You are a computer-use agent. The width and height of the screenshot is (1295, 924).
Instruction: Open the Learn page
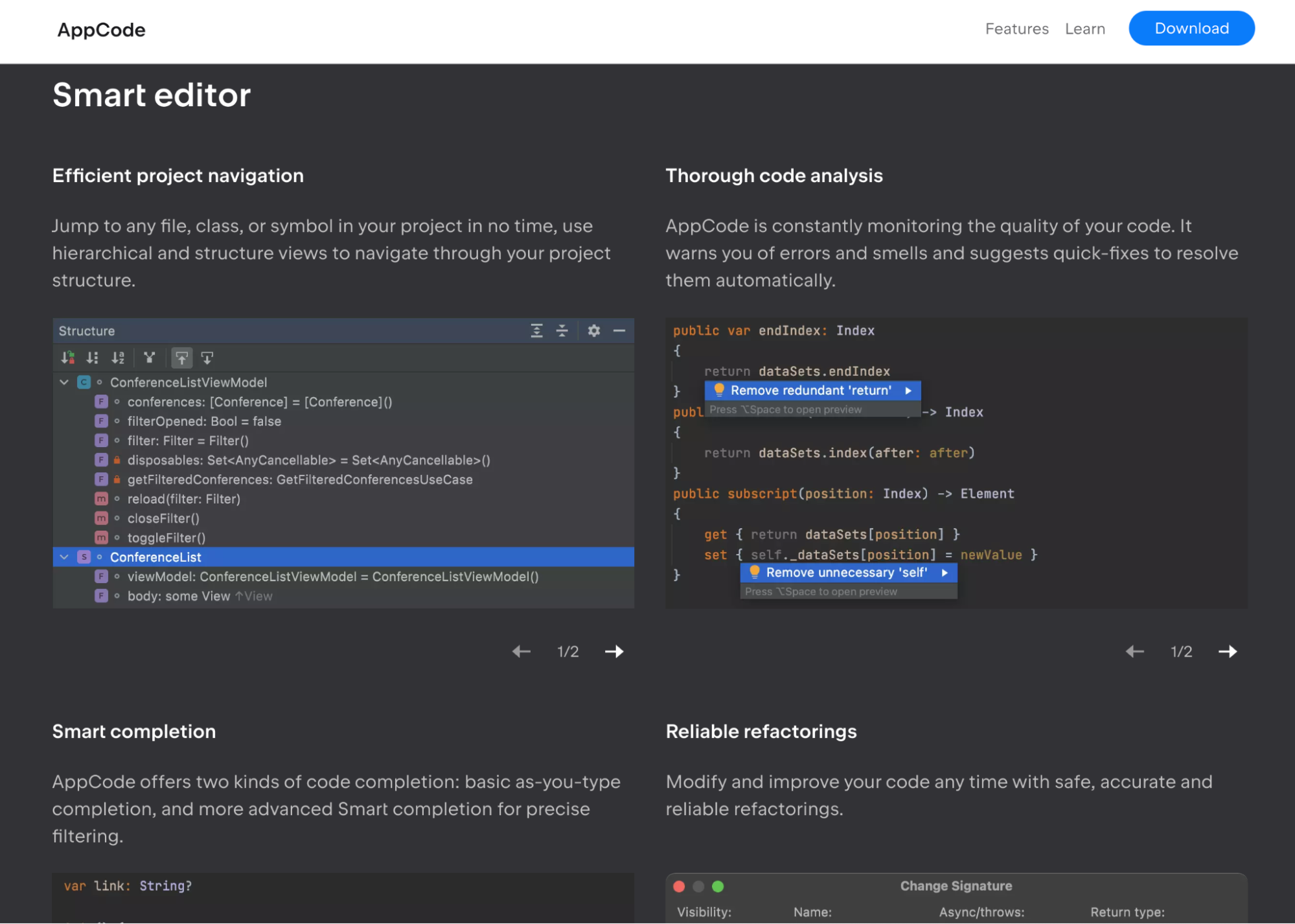coord(1084,29)
